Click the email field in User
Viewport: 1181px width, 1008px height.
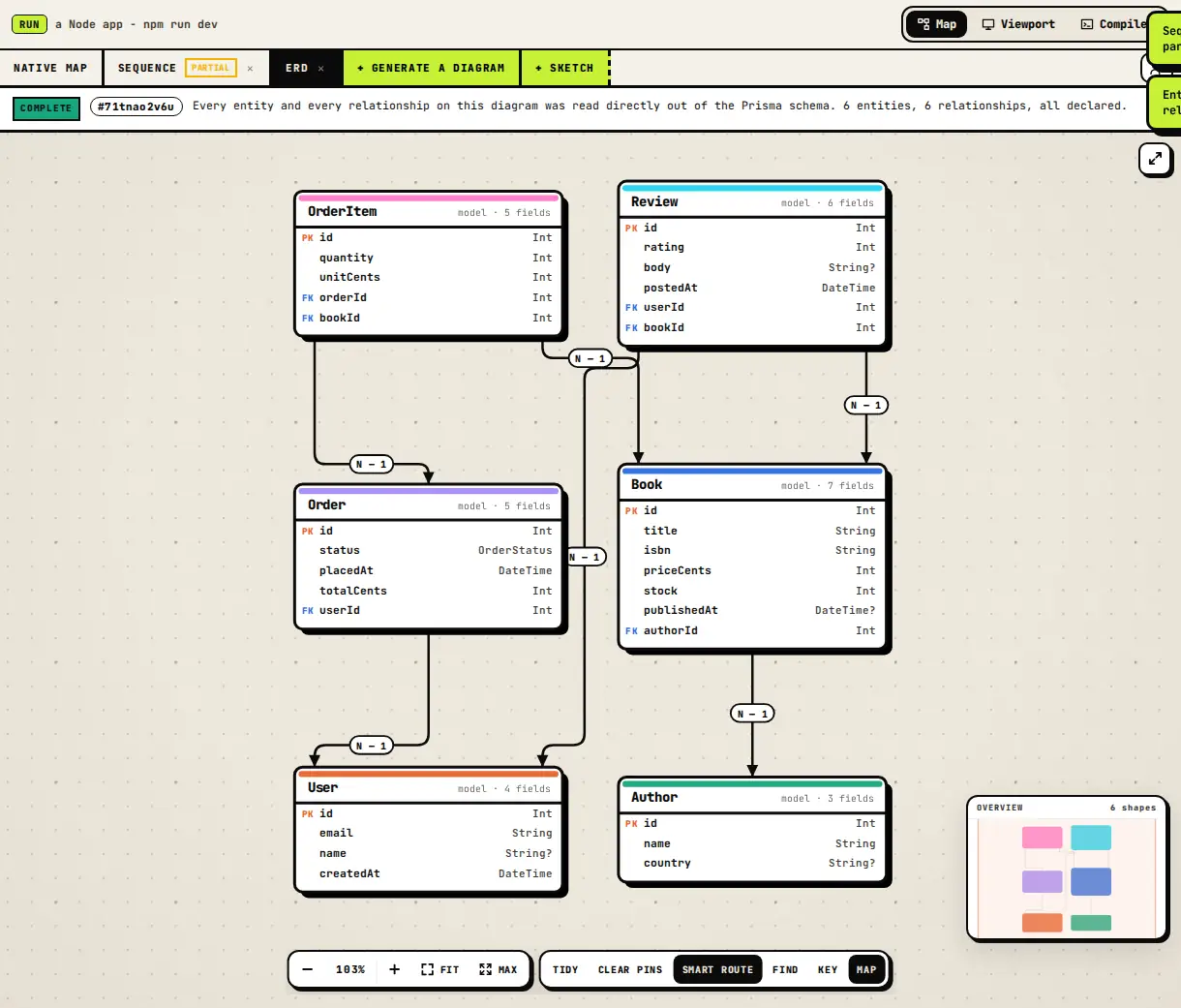click(429, 833)
